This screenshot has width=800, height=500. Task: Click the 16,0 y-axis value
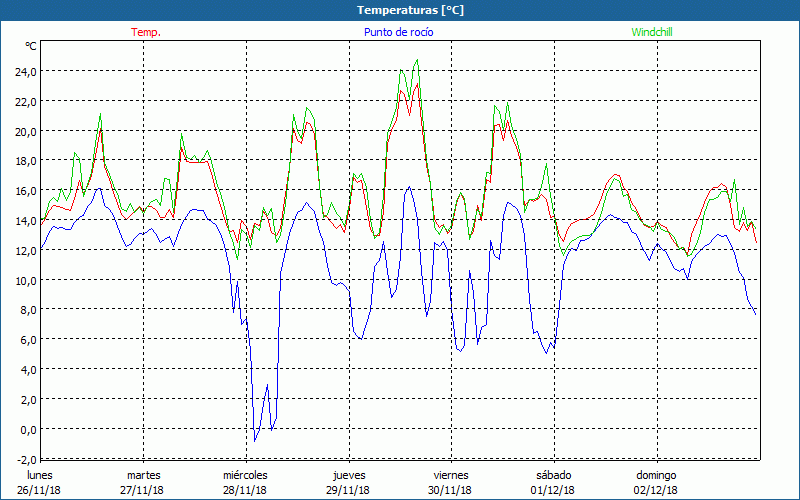click(26, 191)
